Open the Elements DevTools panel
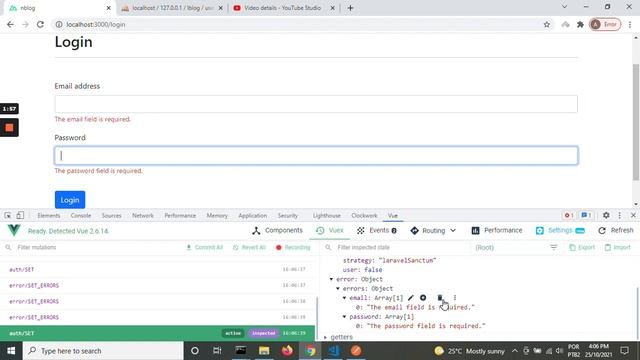Image resolution: width=640 pixels, height=360 pixels. click(49, 216)
